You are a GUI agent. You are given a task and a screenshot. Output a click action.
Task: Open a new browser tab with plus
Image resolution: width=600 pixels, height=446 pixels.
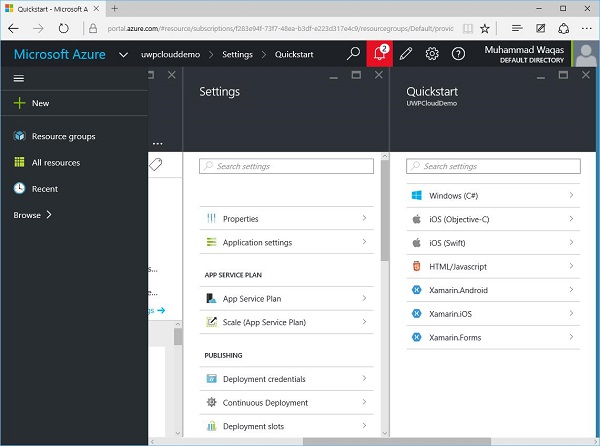pos(114,8)
